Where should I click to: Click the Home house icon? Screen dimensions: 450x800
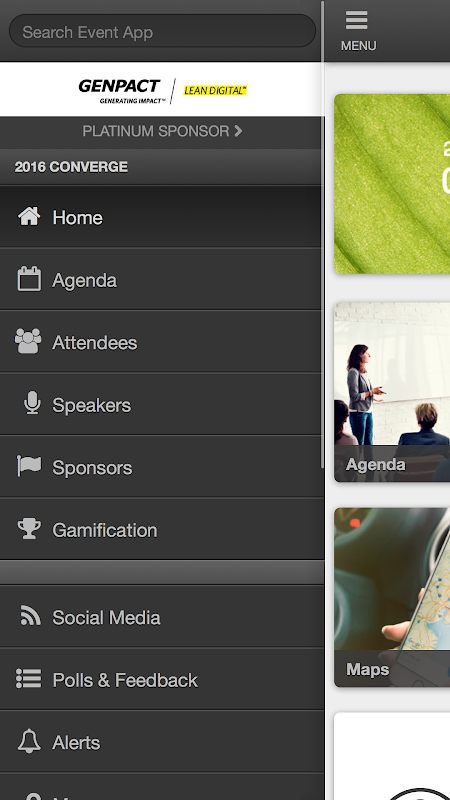coord(29,217)
